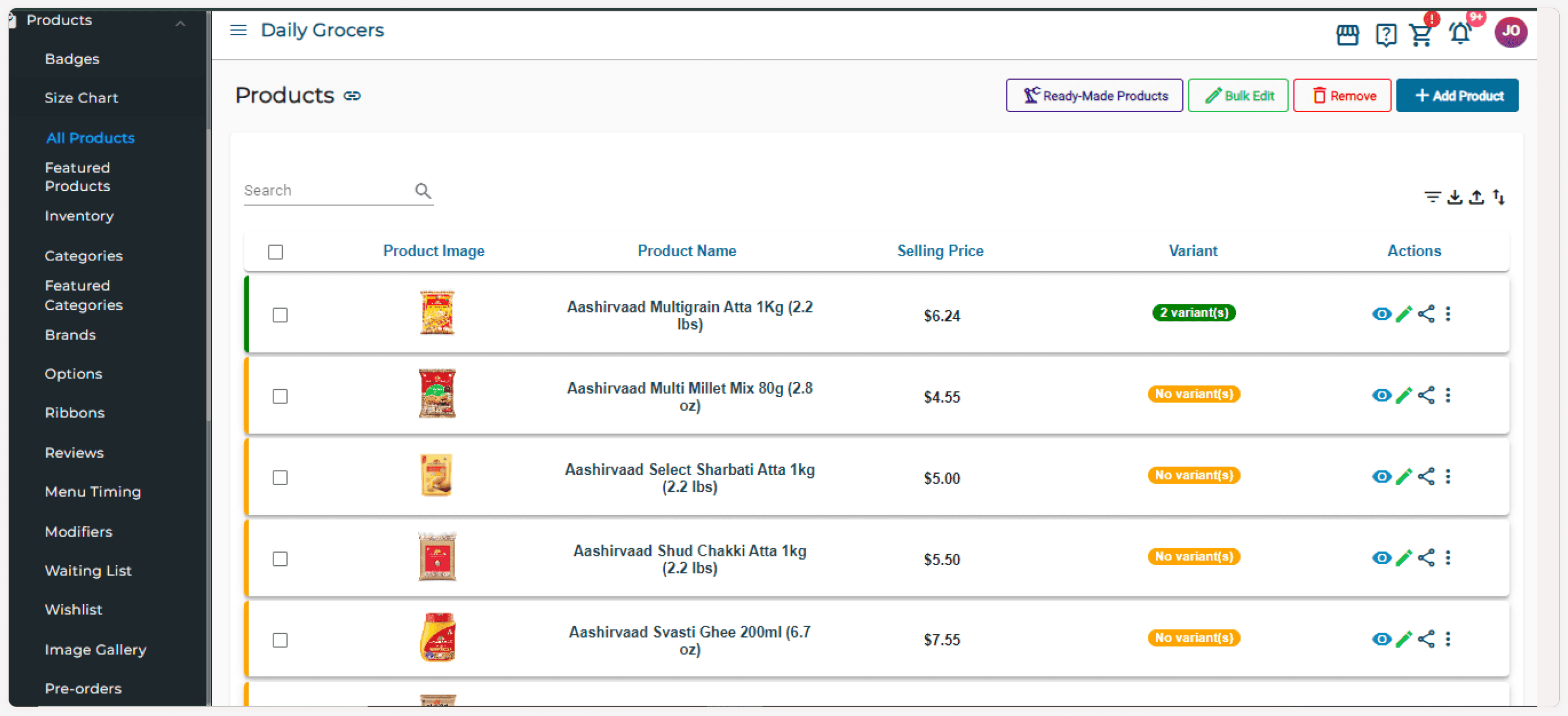Open the notifications bell icon
Viewport: 1568px width, 716px height.
coord(1459,33)
